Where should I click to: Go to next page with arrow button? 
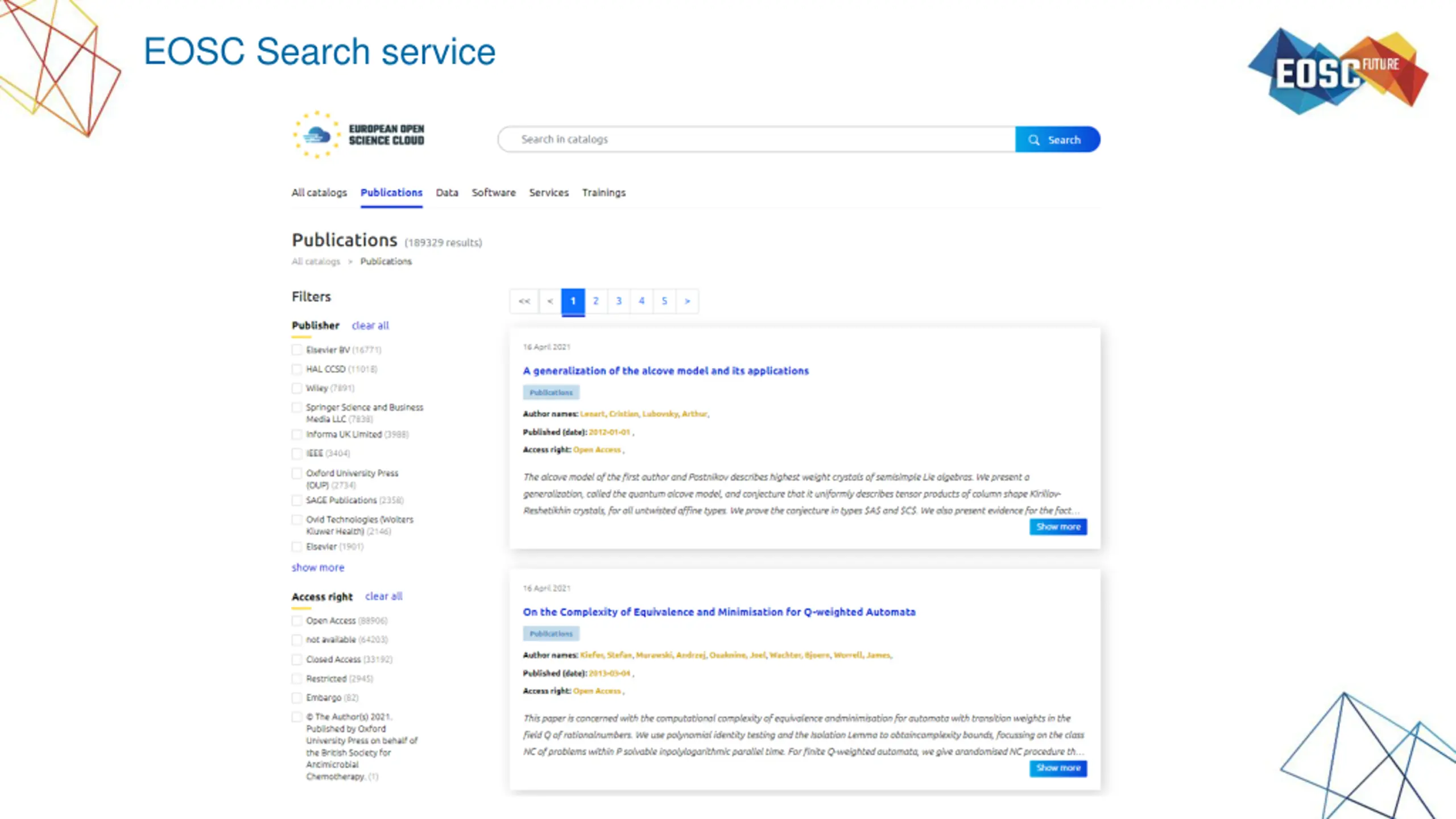click(687, 301)
